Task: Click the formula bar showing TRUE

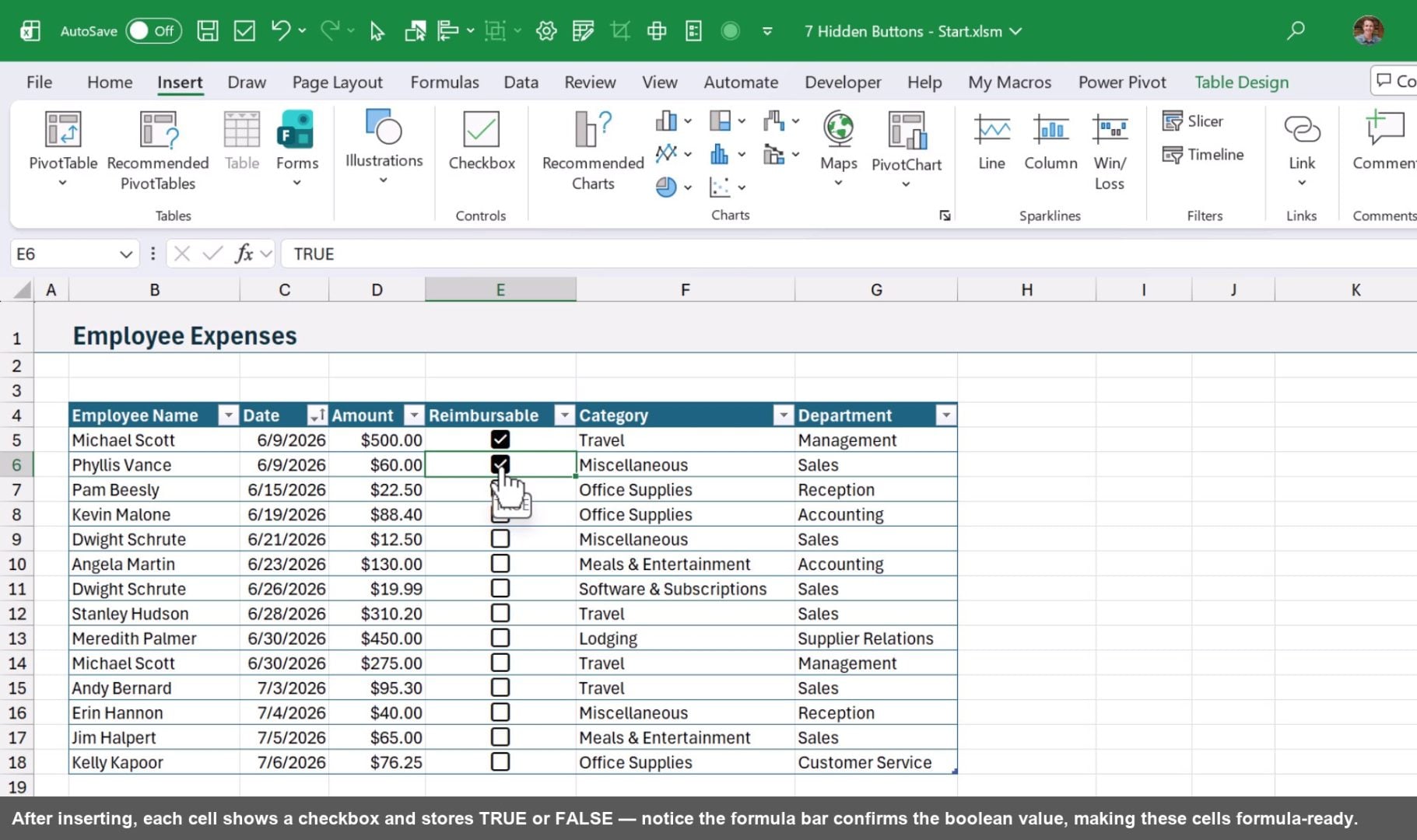Action: pyautogui.click(x=848, y=254)
